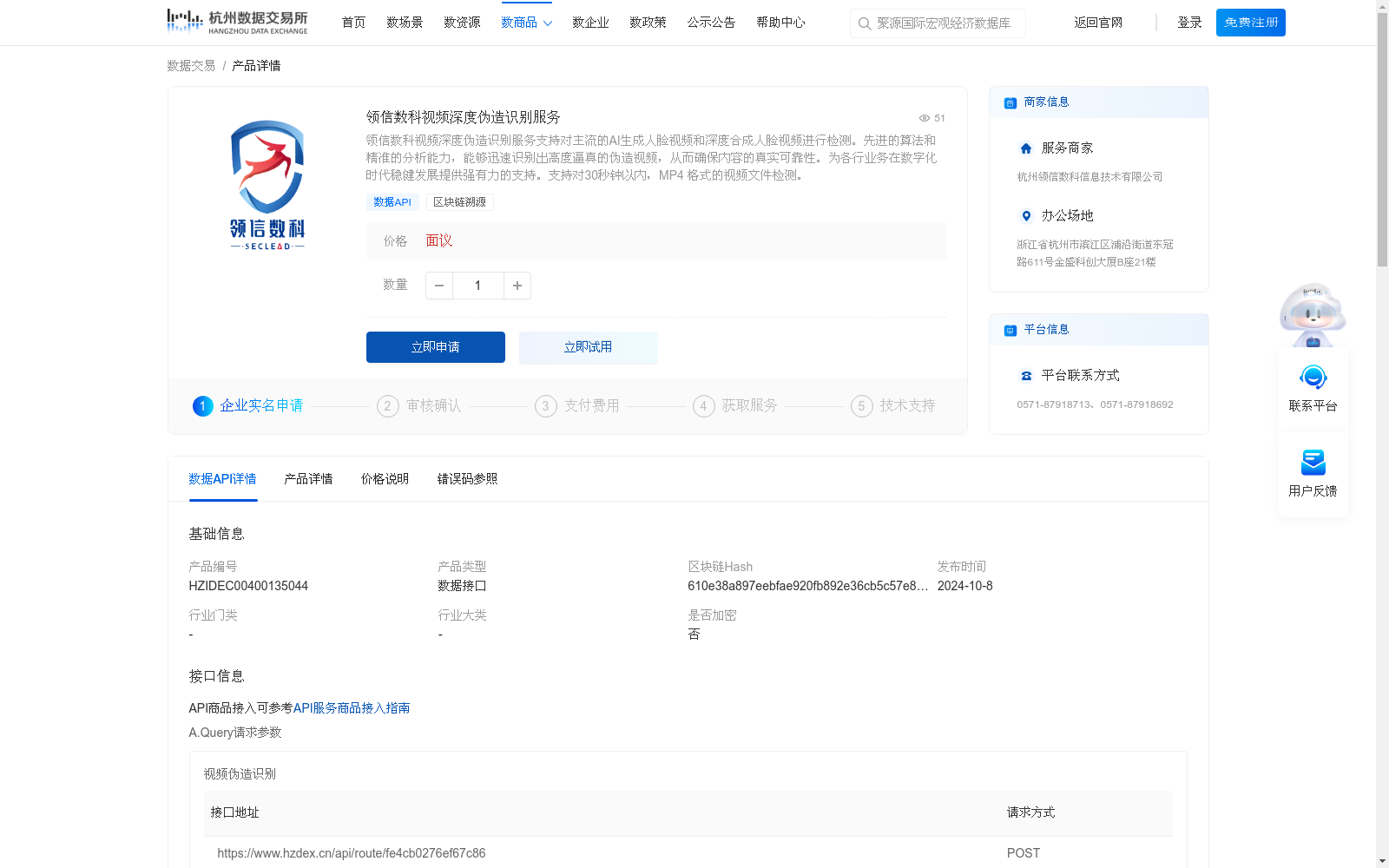Click the 平台信息 header icon
Viewport: 1389px width, 868px height.
1010,330
